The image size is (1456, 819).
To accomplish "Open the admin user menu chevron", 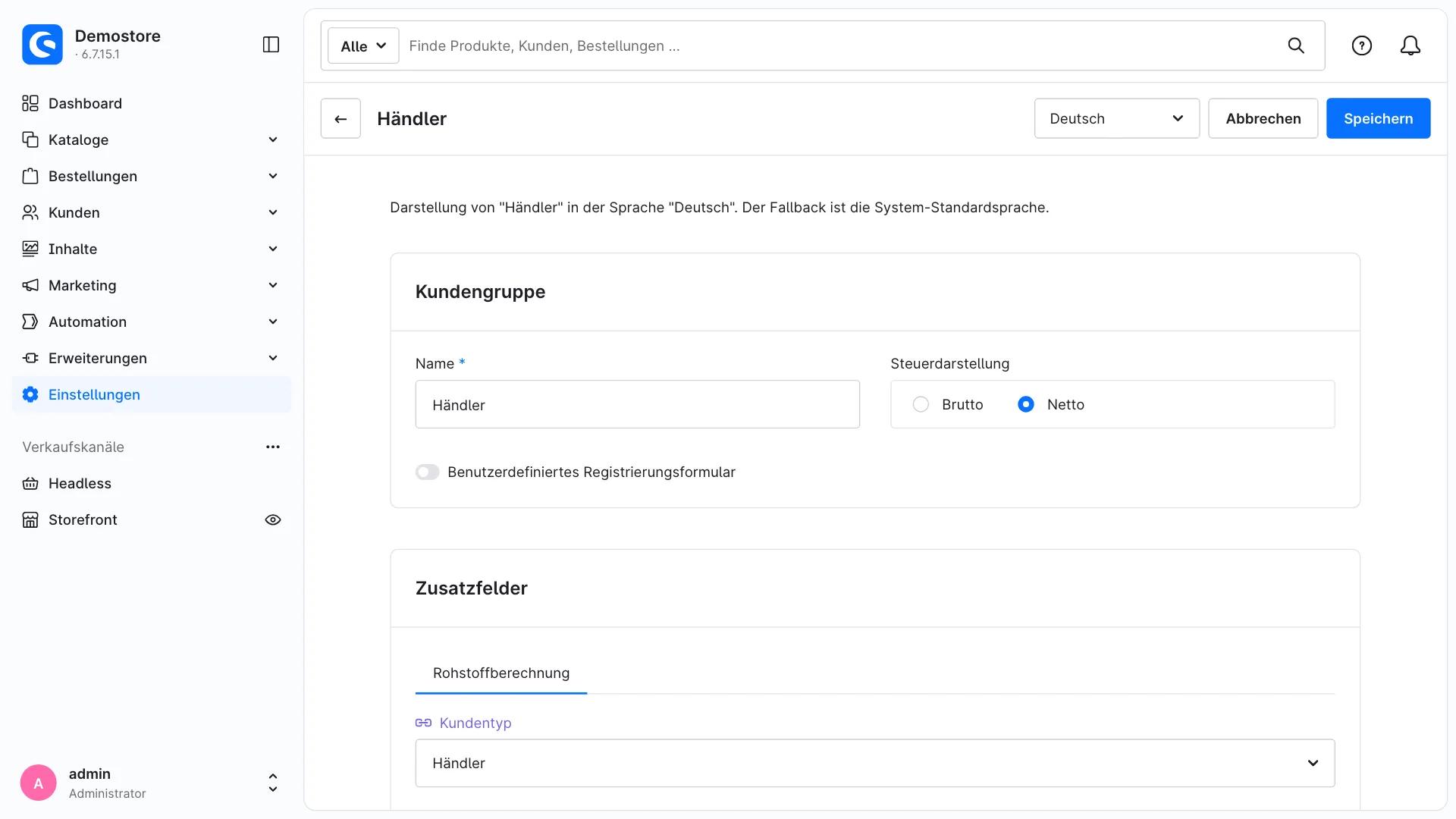I will pyautogui.click(x=273, y=783).
